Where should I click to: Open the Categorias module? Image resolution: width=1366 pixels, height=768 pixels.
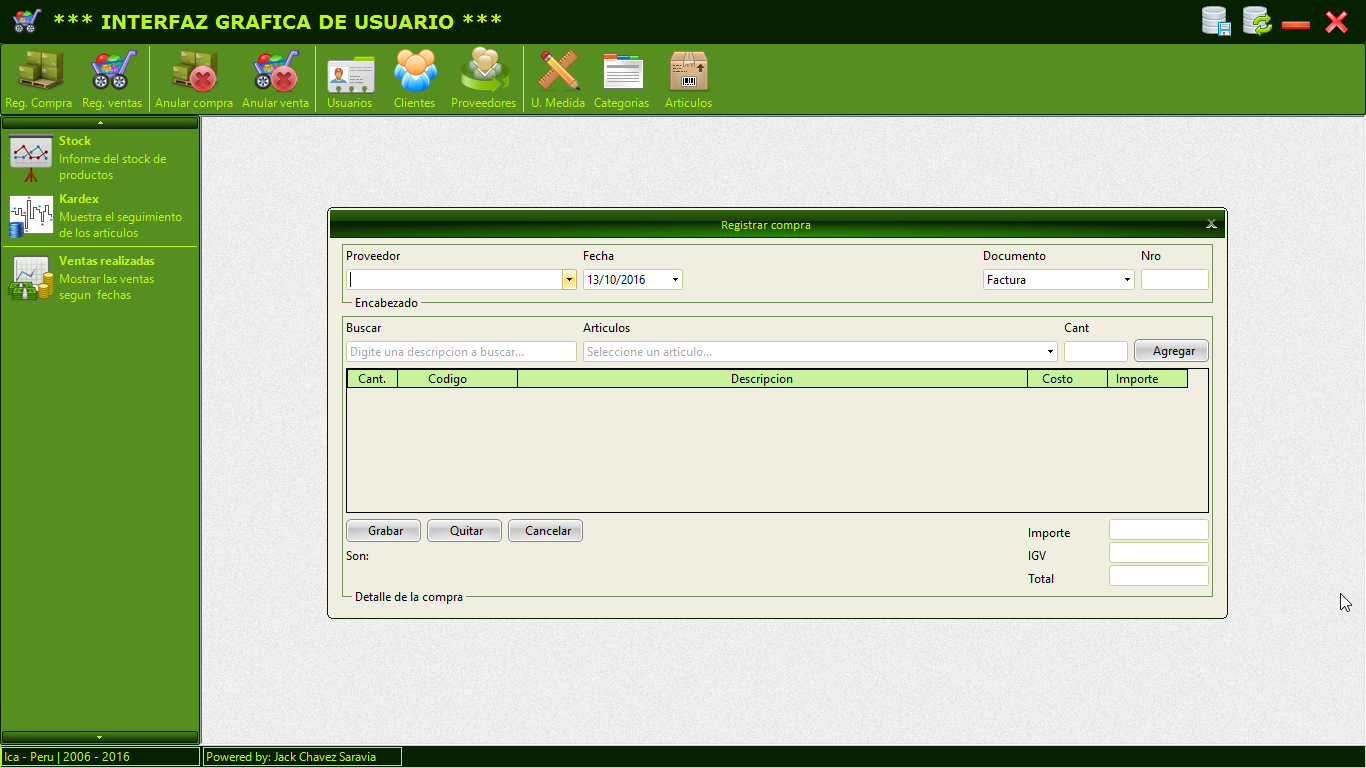tap(622, 79)
